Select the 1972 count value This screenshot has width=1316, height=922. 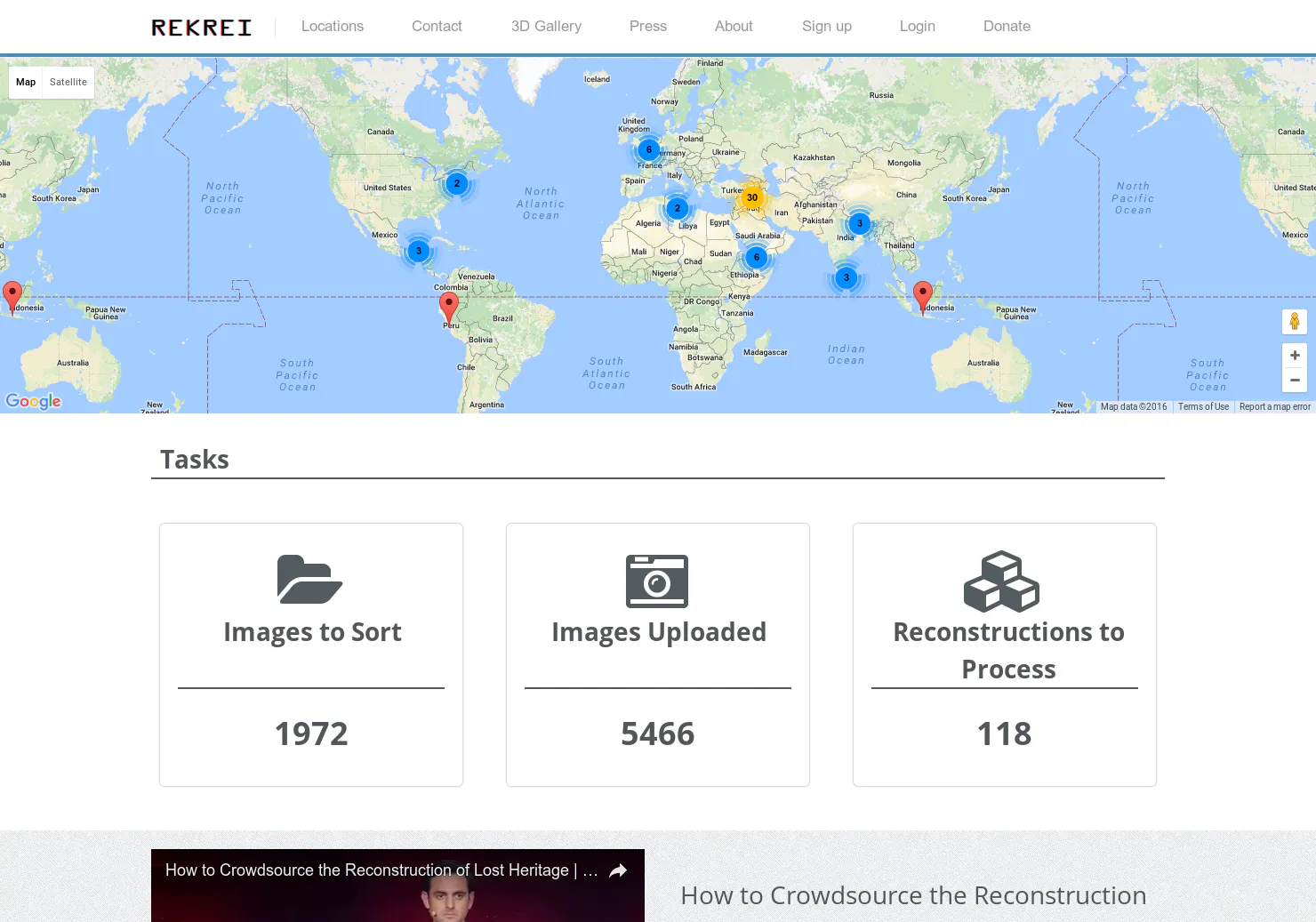click(x=311, y=734)
